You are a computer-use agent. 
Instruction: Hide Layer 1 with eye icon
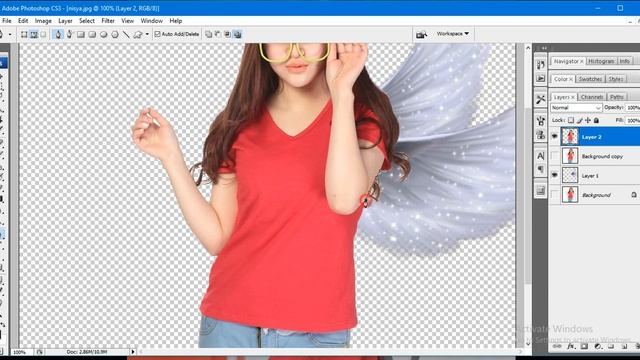pos(554,175)
